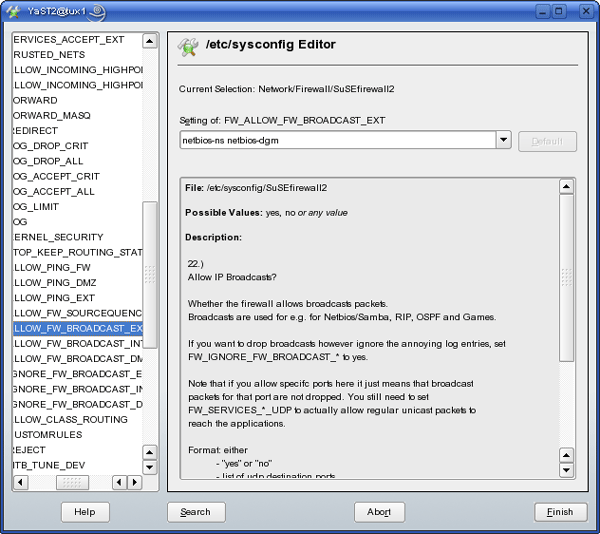Select the TOP_KEEP_ROUTING_STAT entry
This screenshot has height=534, width=600.
[x=78, y=252]
